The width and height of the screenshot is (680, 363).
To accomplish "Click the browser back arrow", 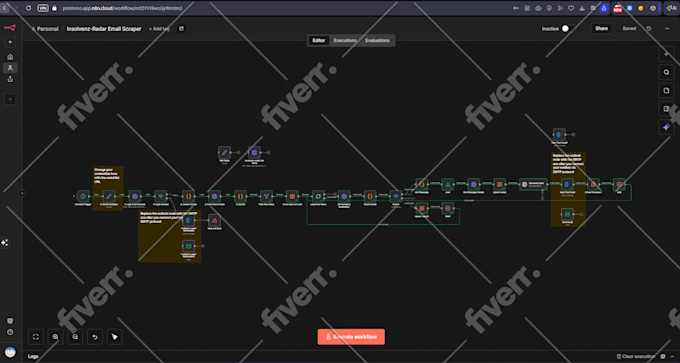I will pyautogui.click(x=5, y=8).
